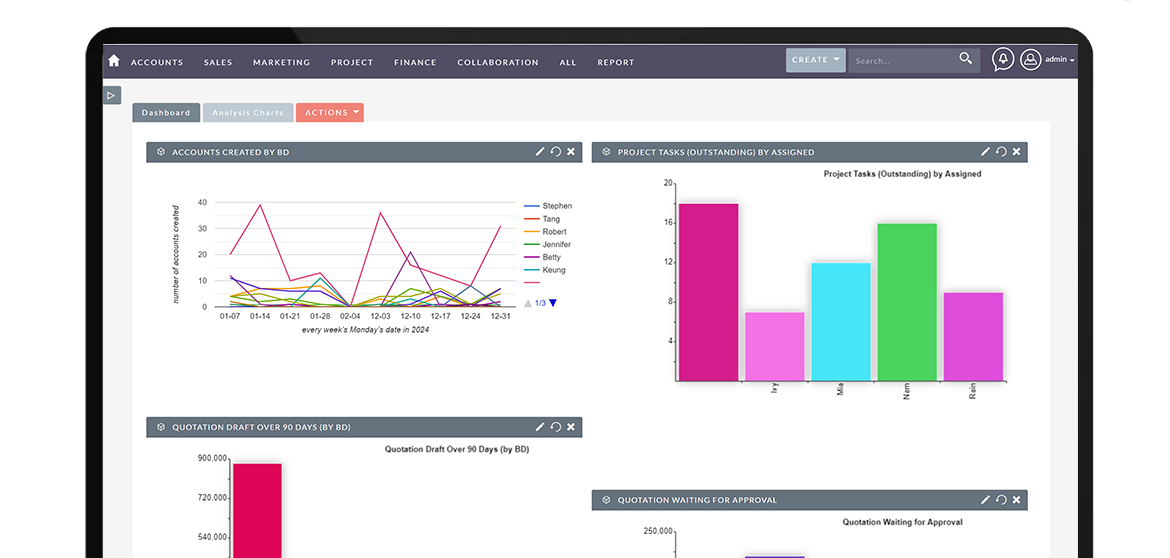The height and width of the screenshot is (558, 1170).
Task: Refresh the Project Tasks (Outstanding) dashlet
Action: click(1001, 151)
